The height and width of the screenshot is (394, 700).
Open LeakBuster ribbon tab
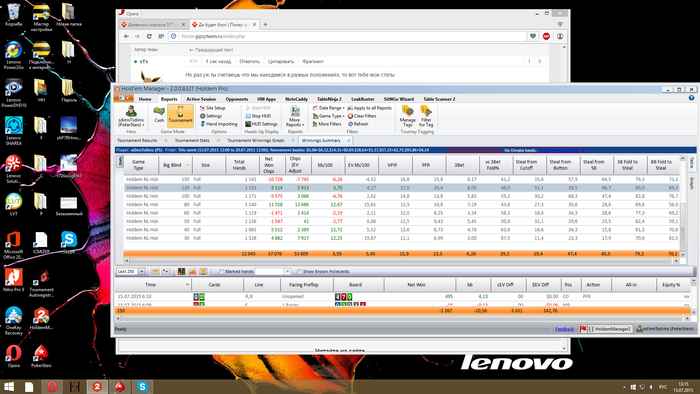(x=362, y=99)
